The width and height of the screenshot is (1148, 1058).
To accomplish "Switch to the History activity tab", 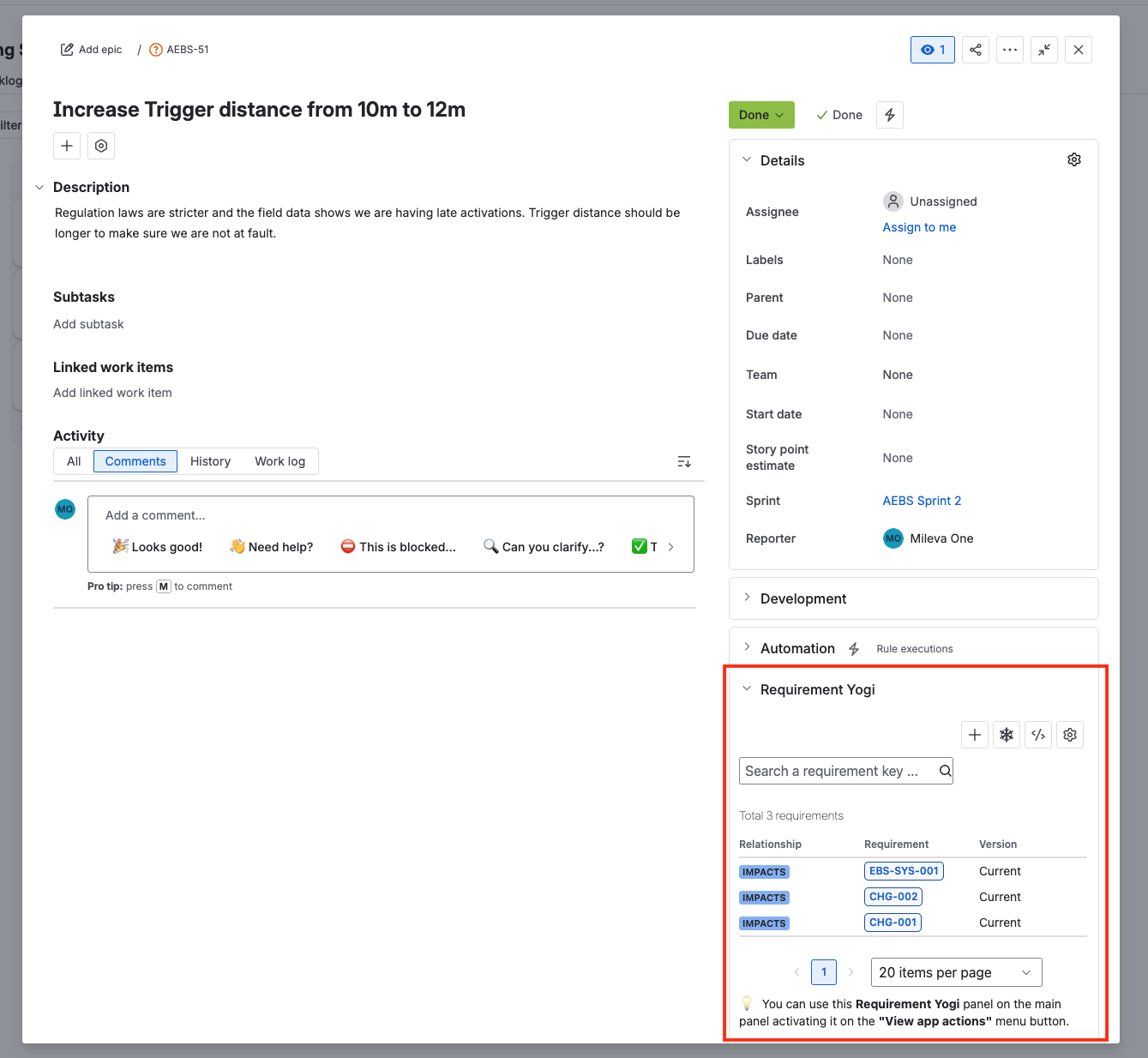I will pos(210,461).
